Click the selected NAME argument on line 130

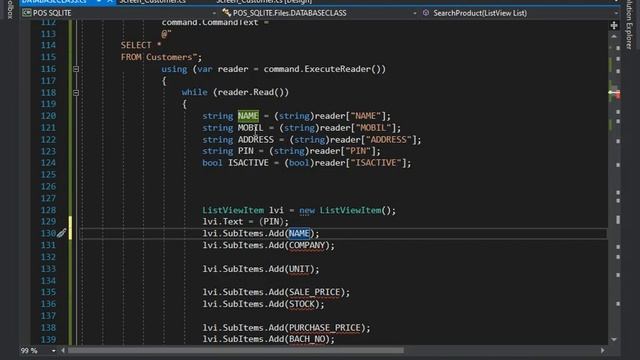[299, 233]
